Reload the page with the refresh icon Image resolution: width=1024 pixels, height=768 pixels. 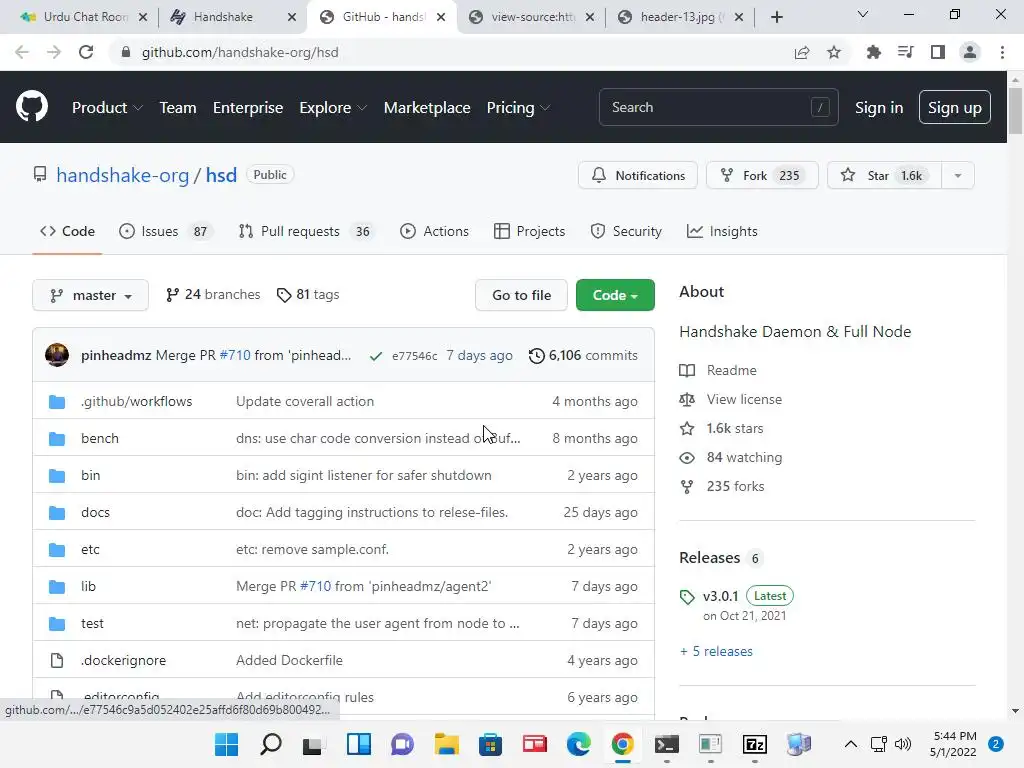(86, 52)
